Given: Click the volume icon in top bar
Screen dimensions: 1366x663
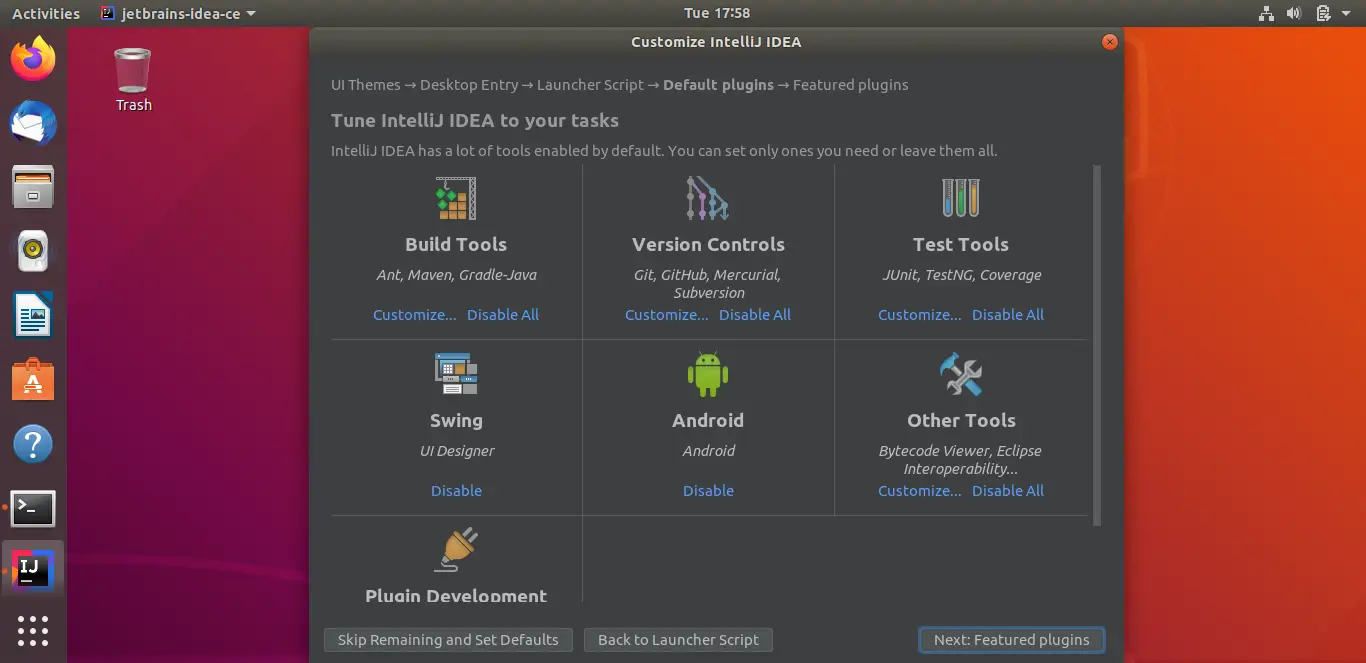Looking at the screenshot, I should (x=1294, y=13).
